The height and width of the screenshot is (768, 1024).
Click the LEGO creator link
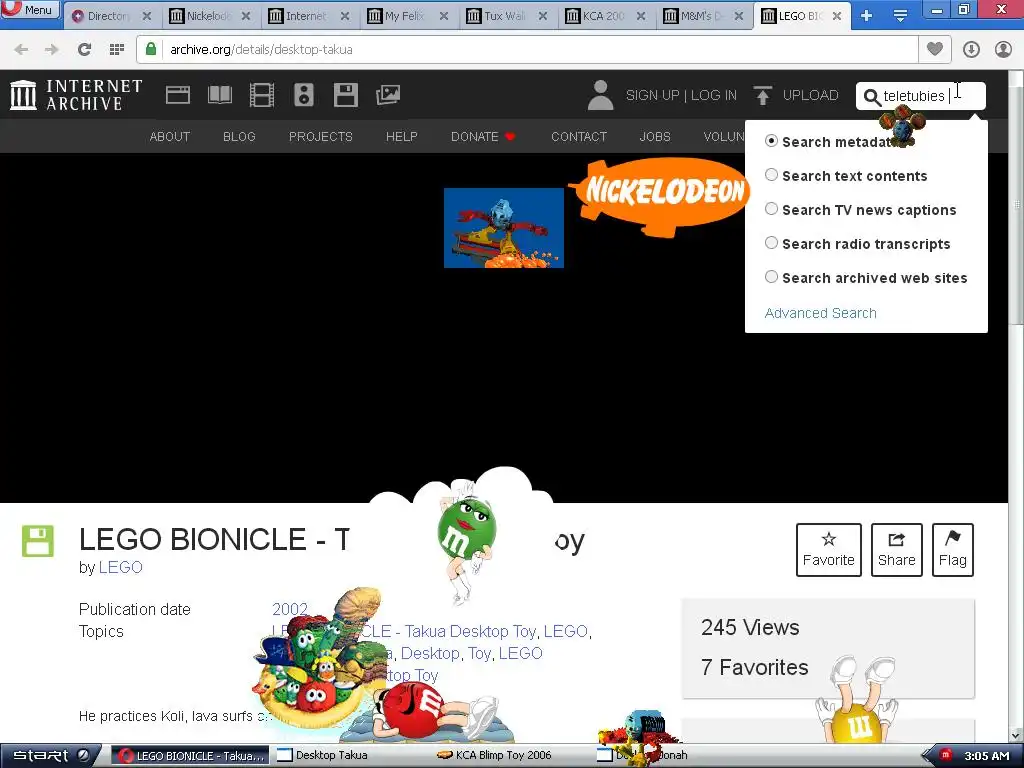click(x=121, y=567)
